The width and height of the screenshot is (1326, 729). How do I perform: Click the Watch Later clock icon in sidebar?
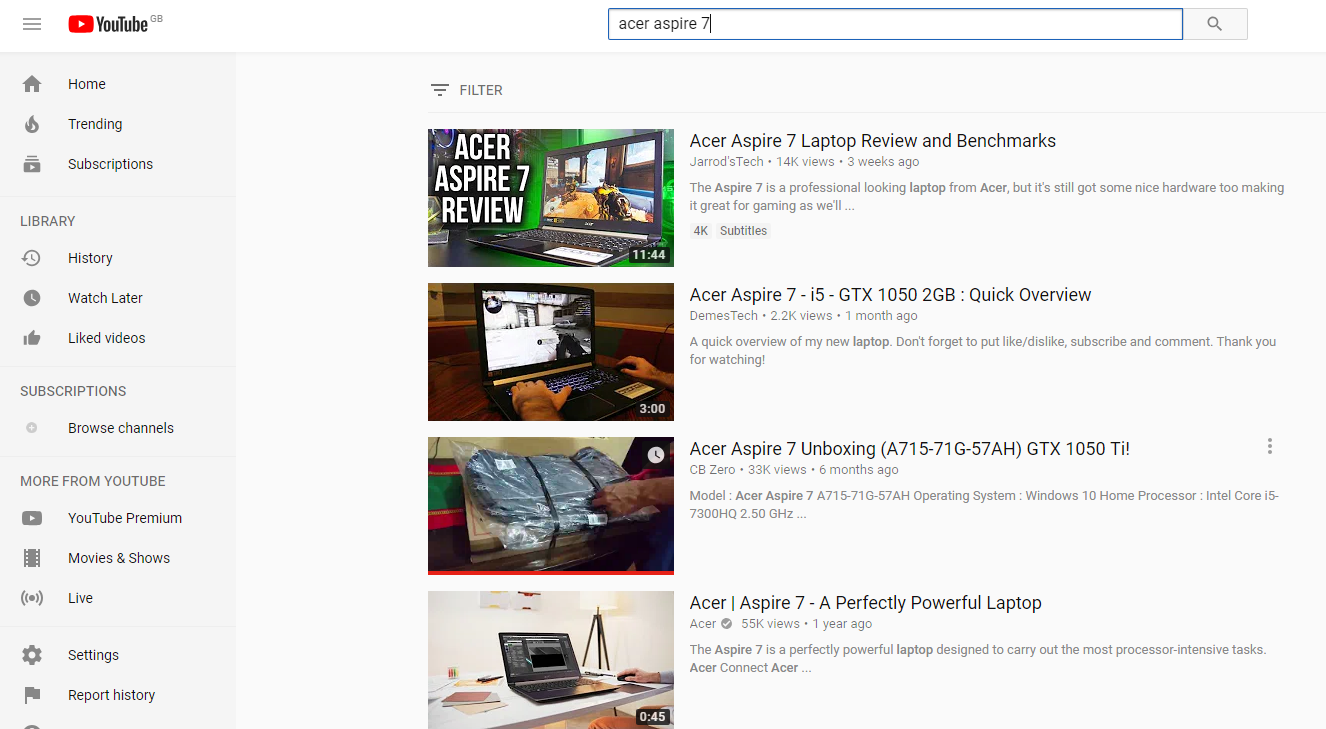tap(32, 298)
